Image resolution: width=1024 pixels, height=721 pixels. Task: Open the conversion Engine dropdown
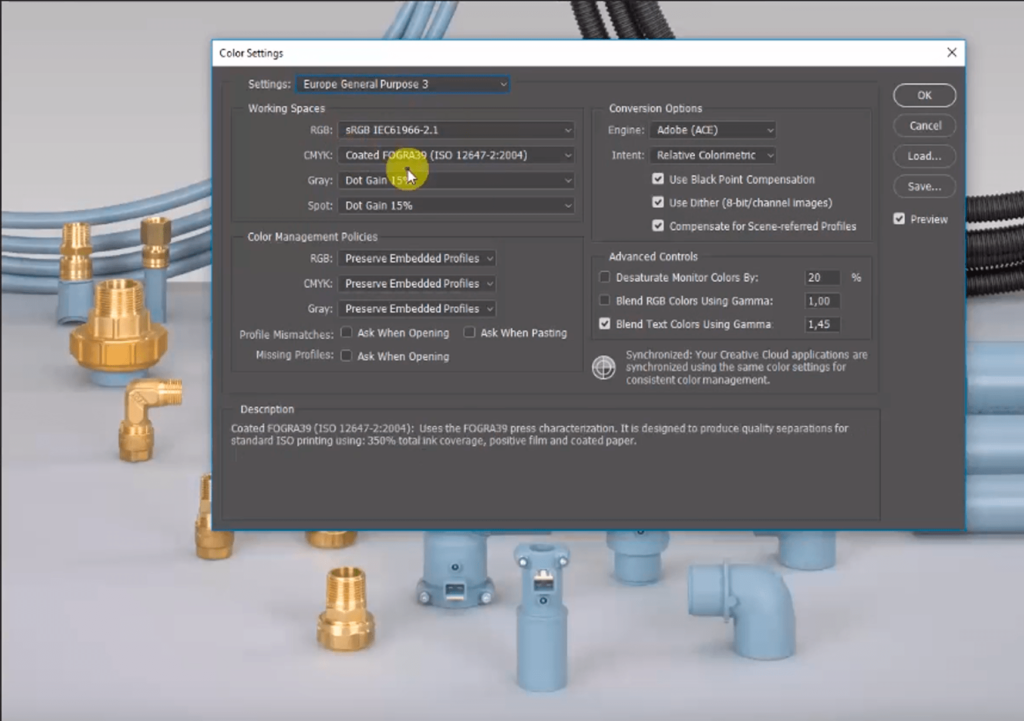click(712, 130)
